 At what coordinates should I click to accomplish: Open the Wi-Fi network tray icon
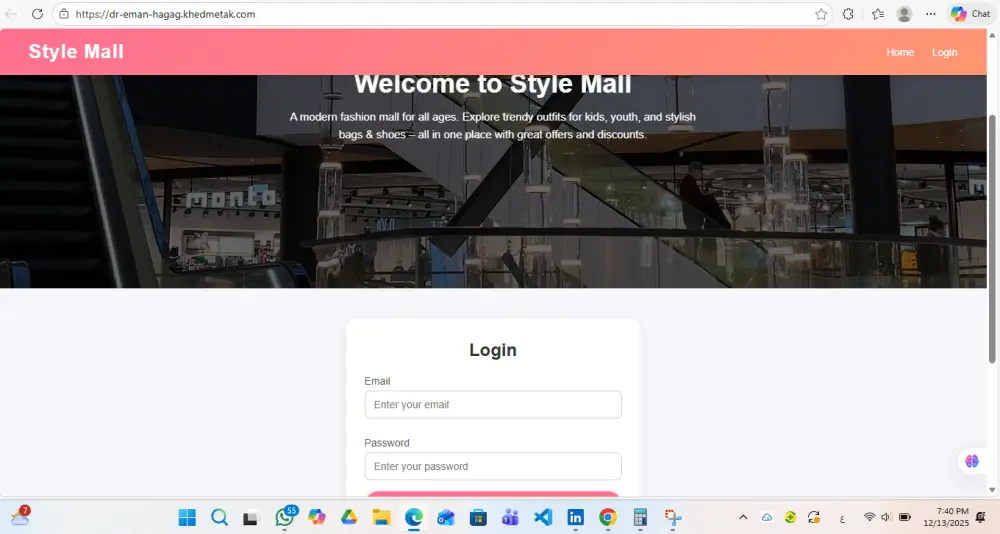coord(869,517)
